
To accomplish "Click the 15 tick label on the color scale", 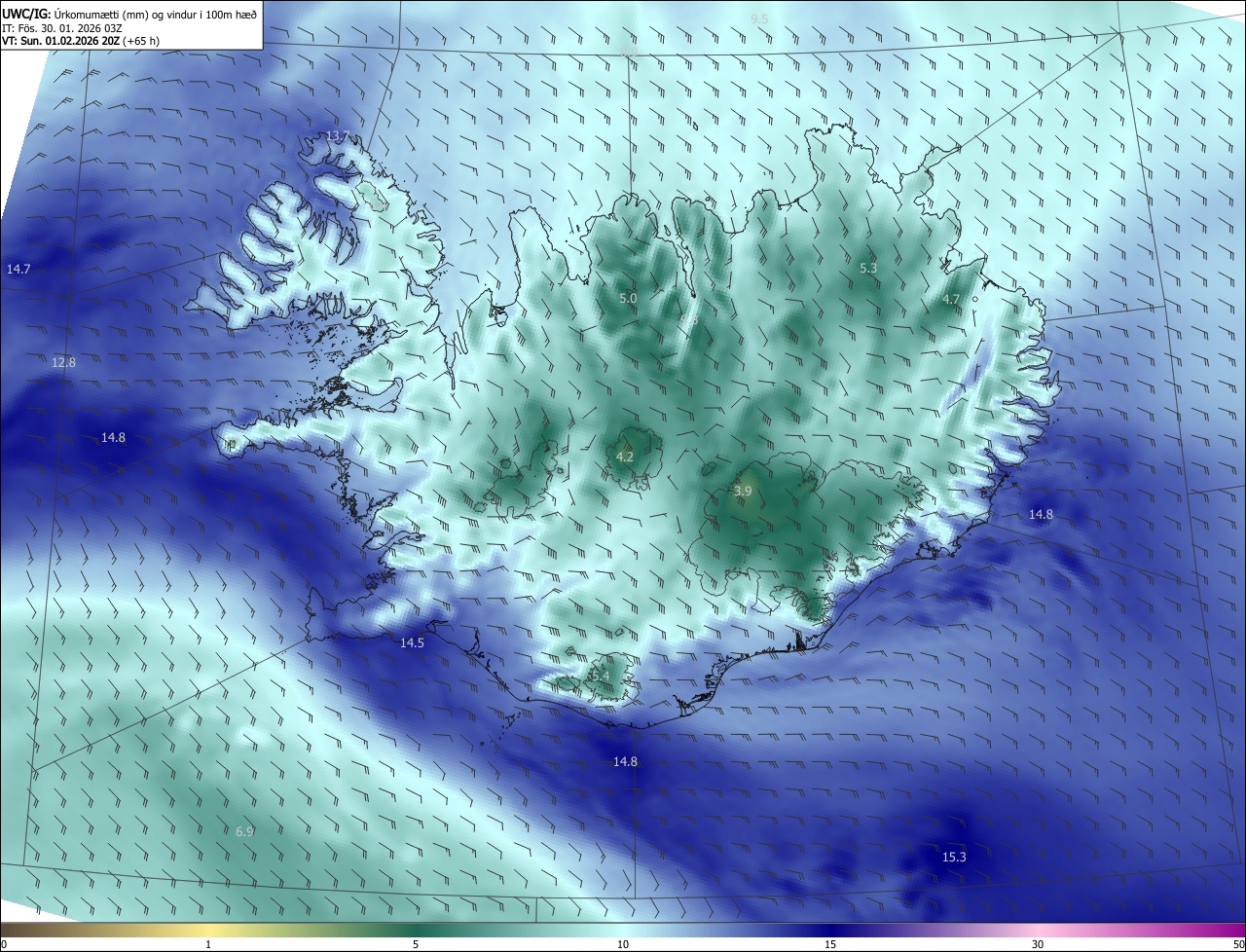I will [x=830, y=944].
